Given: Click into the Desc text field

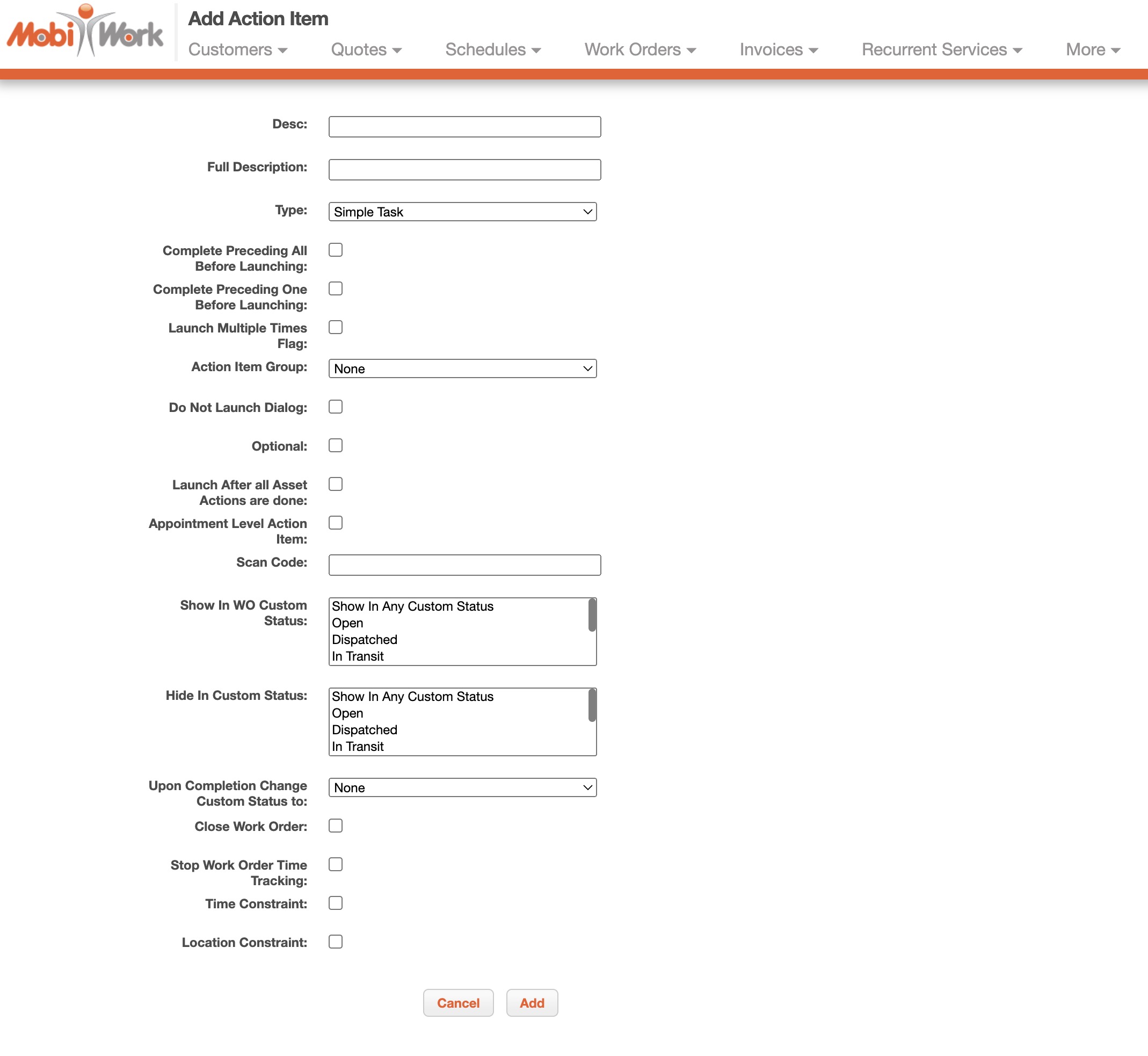Looking at the screenshot, I should (464, 127).
